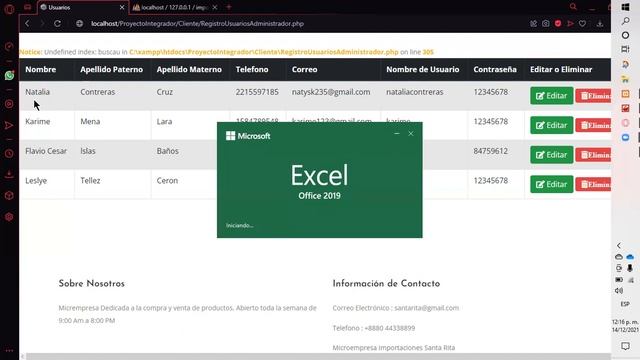
Task: Open Cortana circle on taskbar
Action: pyautogui.click(x=625, y=36)
